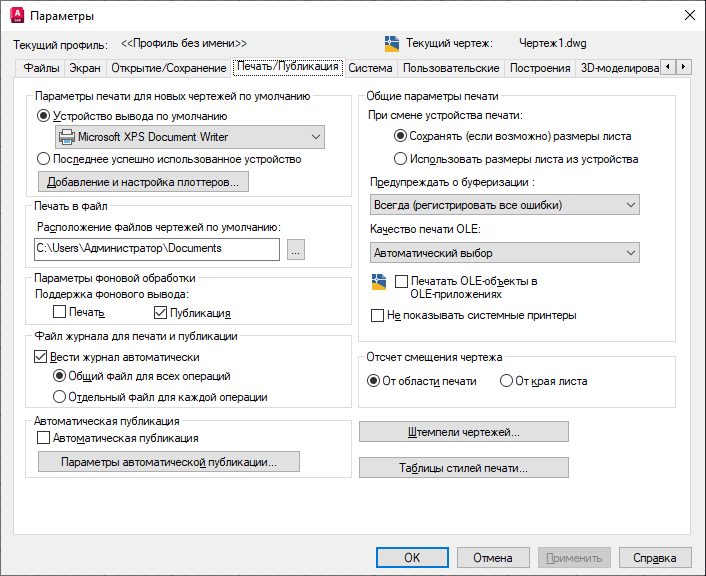The width and height of the screenshot is (706, 576).
Task: Click the Штемпели чертежей button
Action: coord(463,432)
